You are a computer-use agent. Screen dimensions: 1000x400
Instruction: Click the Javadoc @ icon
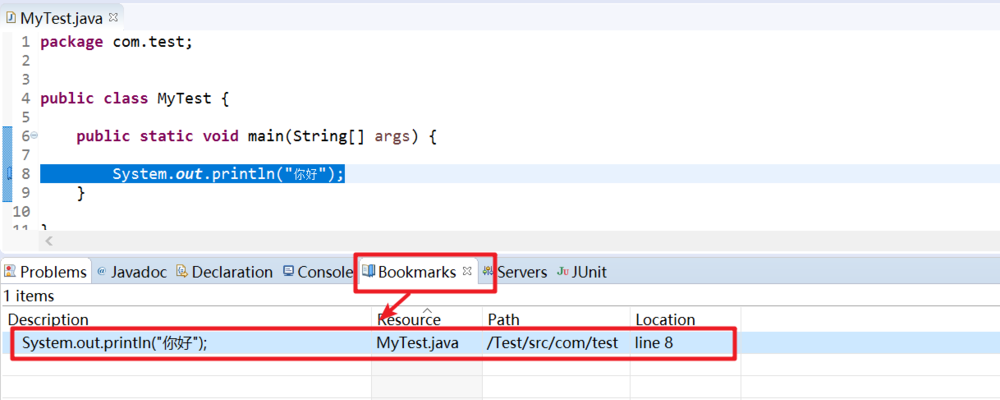[x=101, y=272]
